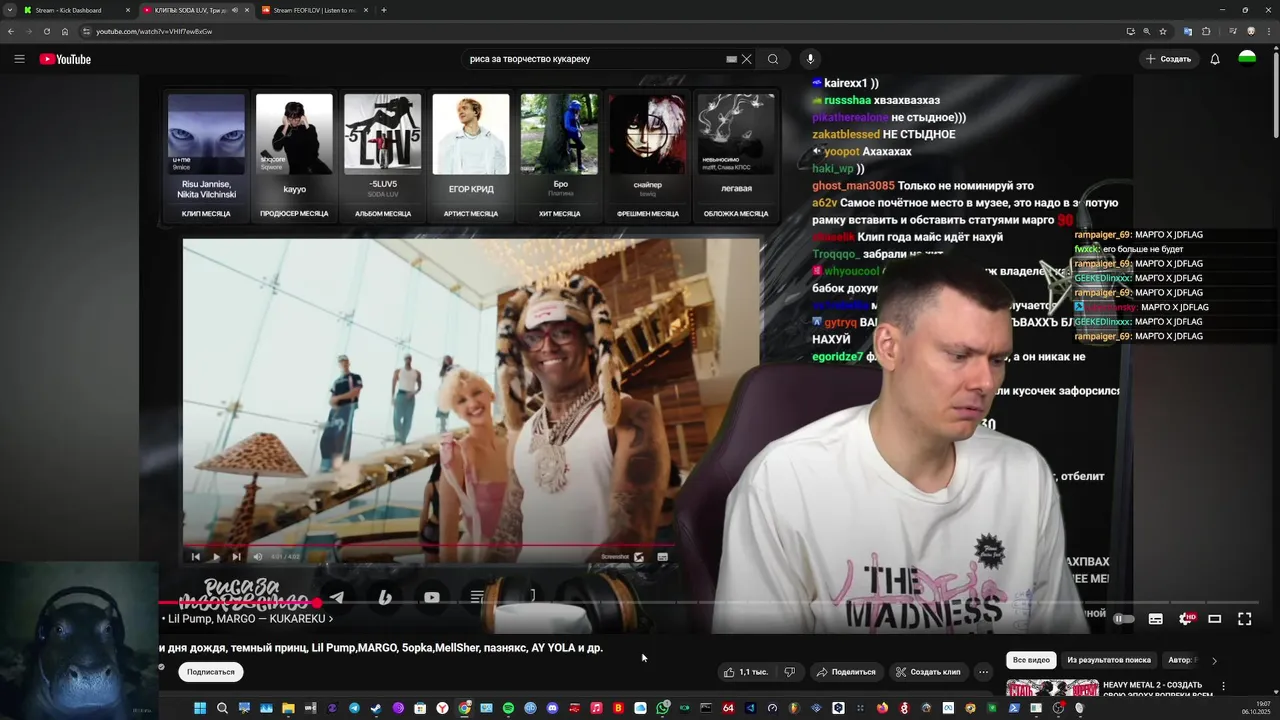Open a new browser tab with plus
1280x720 pixels.
point(384,10)
